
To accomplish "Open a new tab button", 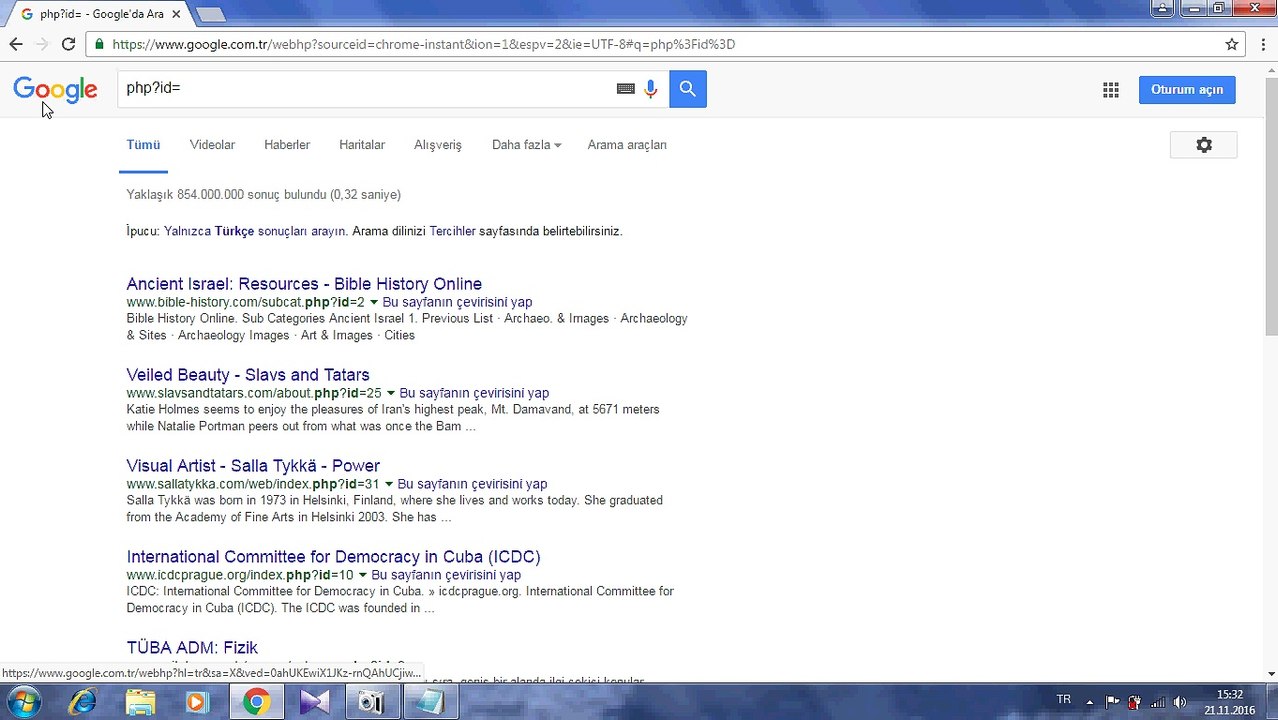I will [x=211, y=14].
